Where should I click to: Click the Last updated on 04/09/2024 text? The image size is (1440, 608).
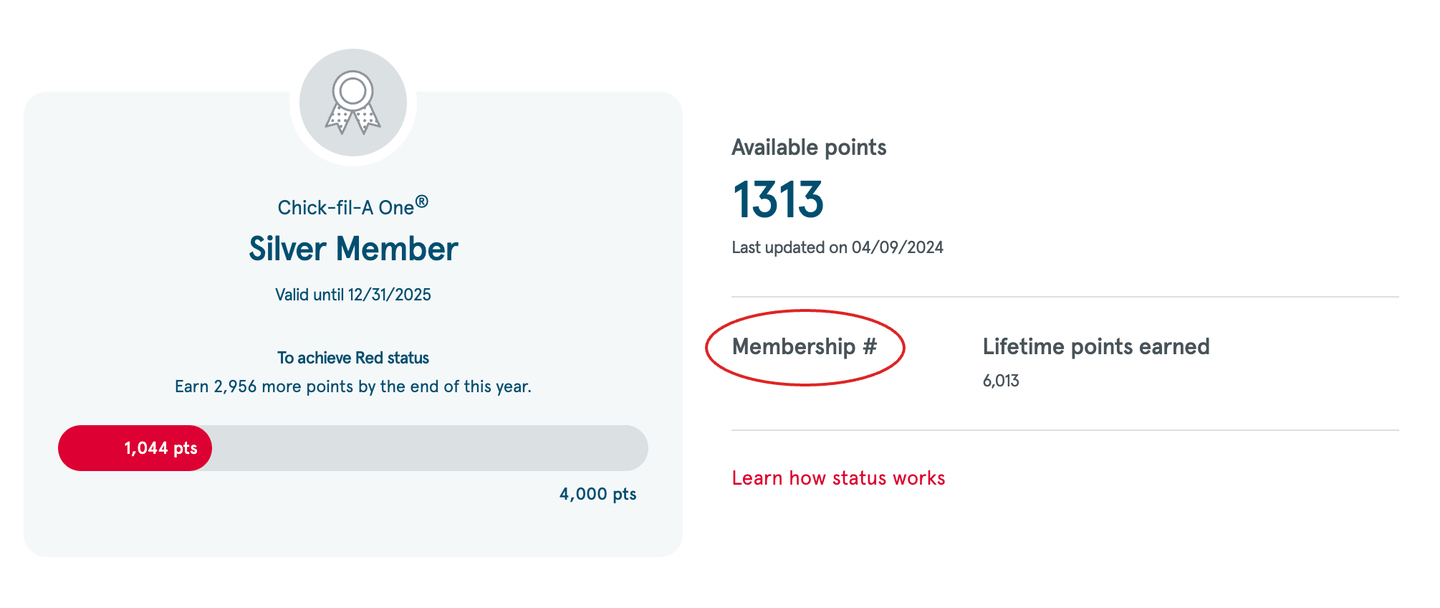(x=837, y=247)
